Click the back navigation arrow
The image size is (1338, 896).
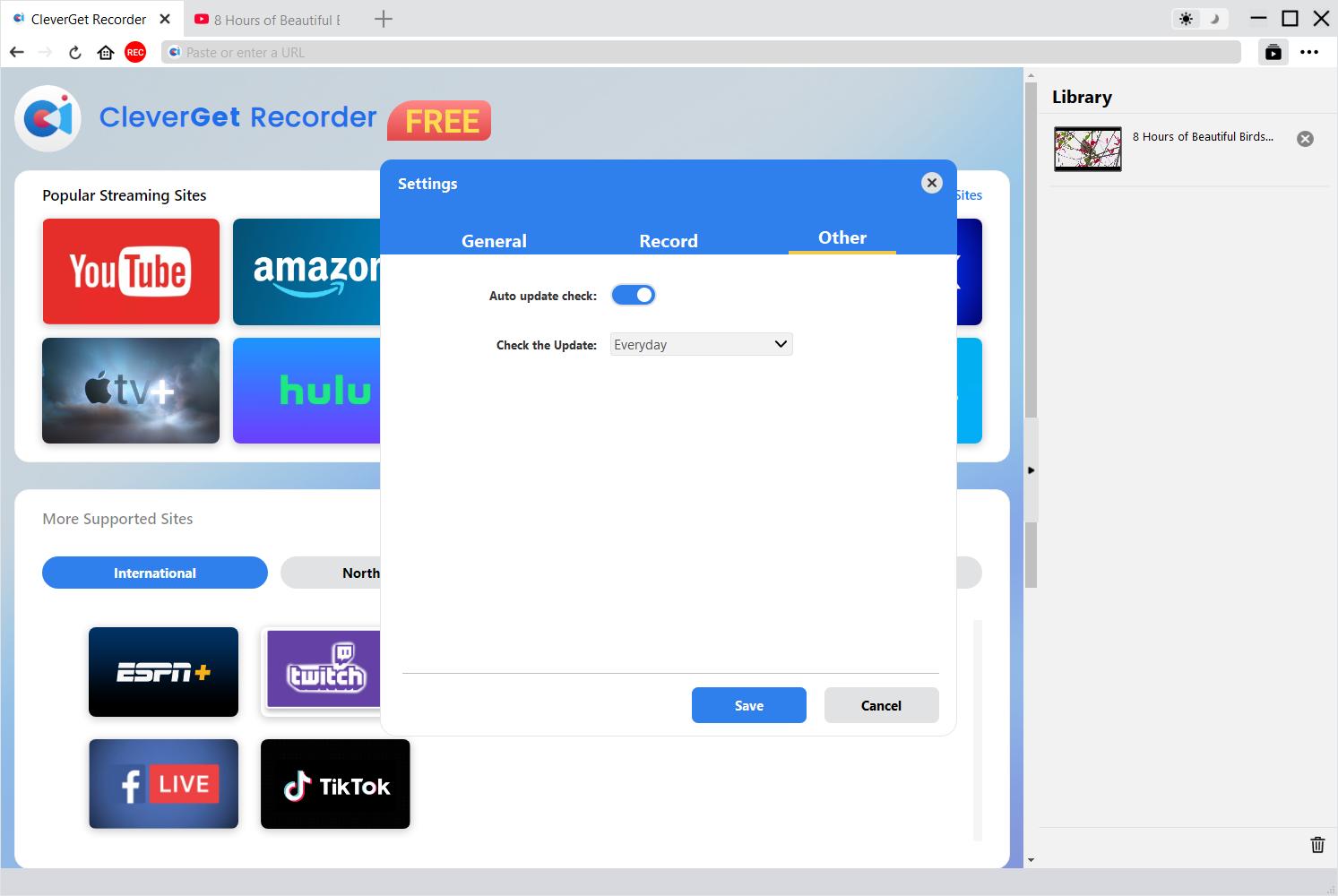(x=16, y=52)
